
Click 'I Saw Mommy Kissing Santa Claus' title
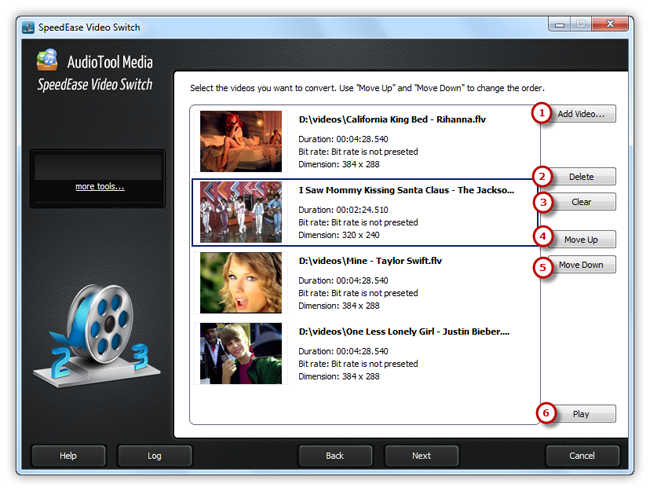406,190
